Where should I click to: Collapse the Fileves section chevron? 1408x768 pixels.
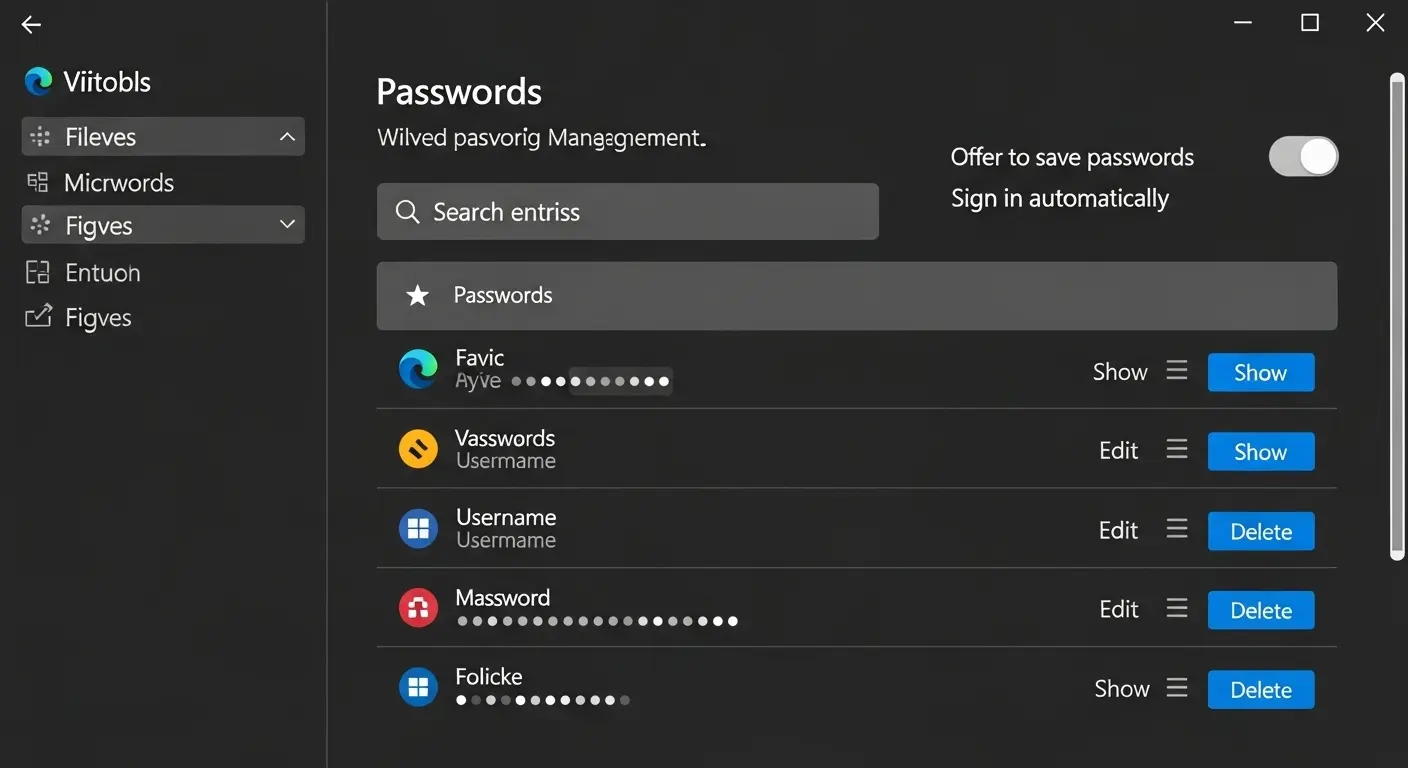click(x=287, y=137)
